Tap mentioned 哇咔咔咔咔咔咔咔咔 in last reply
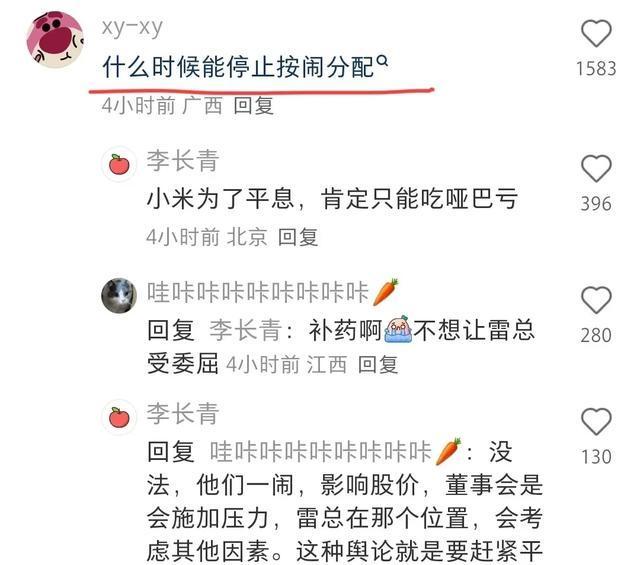This screenshot has width=640, height=565. (336, 452)
